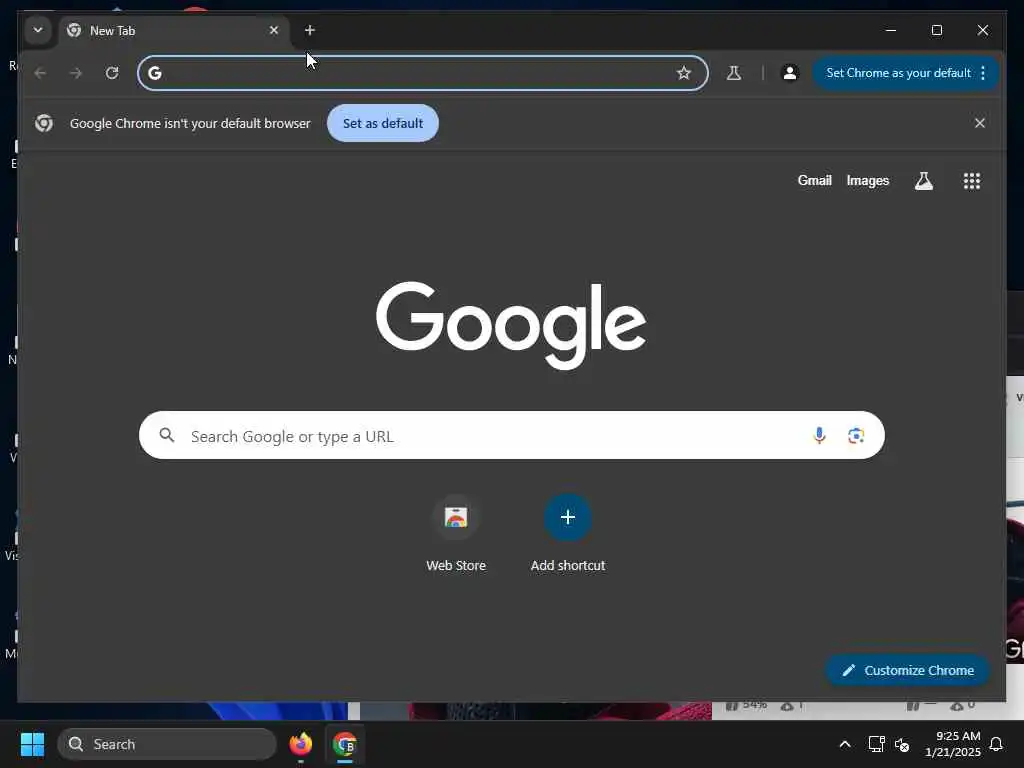Click Set Chrome as your default
1024x768 pixels.
pos(898,73)
